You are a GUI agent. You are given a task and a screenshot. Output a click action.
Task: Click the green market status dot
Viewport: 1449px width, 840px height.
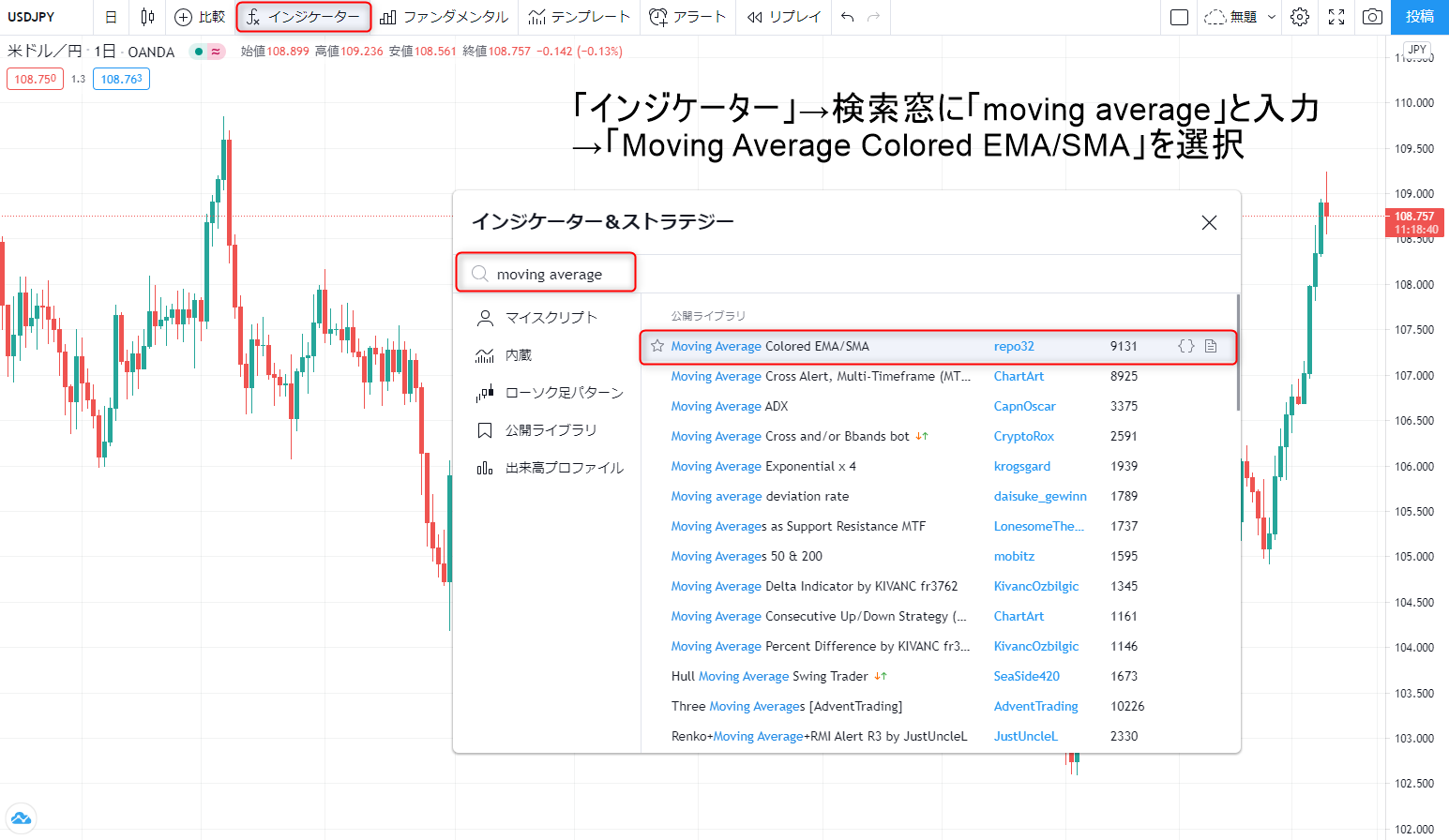pos(199,52)
